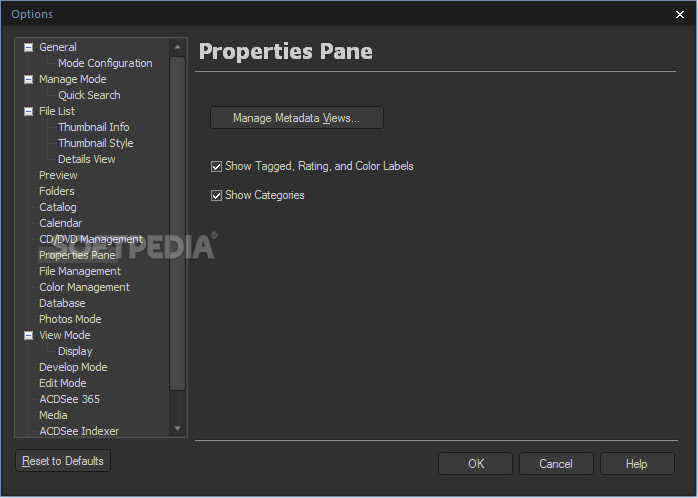Screen dimensions: 698x498
Task: Open Help for options
Action: coord(637,464)
